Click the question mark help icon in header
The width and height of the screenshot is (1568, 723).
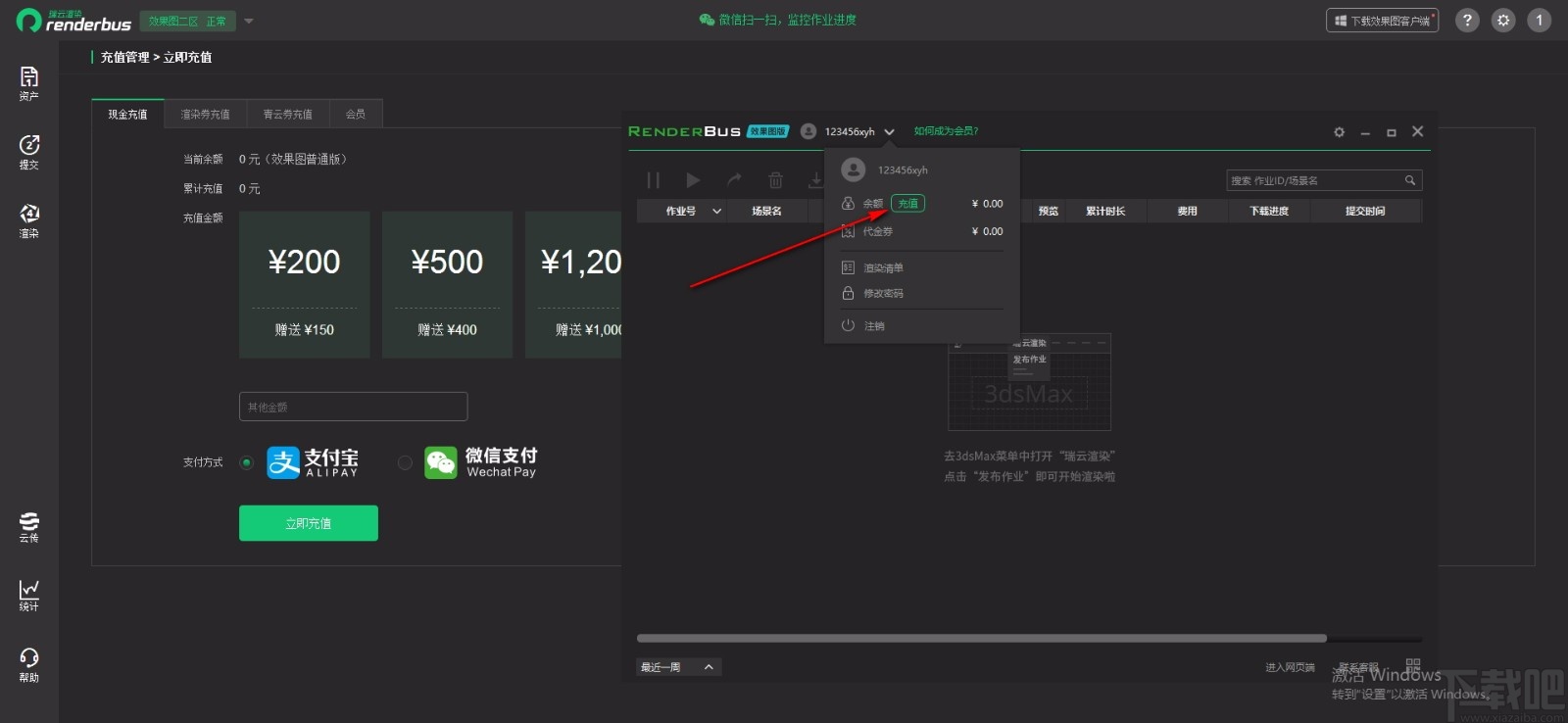(x=1467, y=20)
